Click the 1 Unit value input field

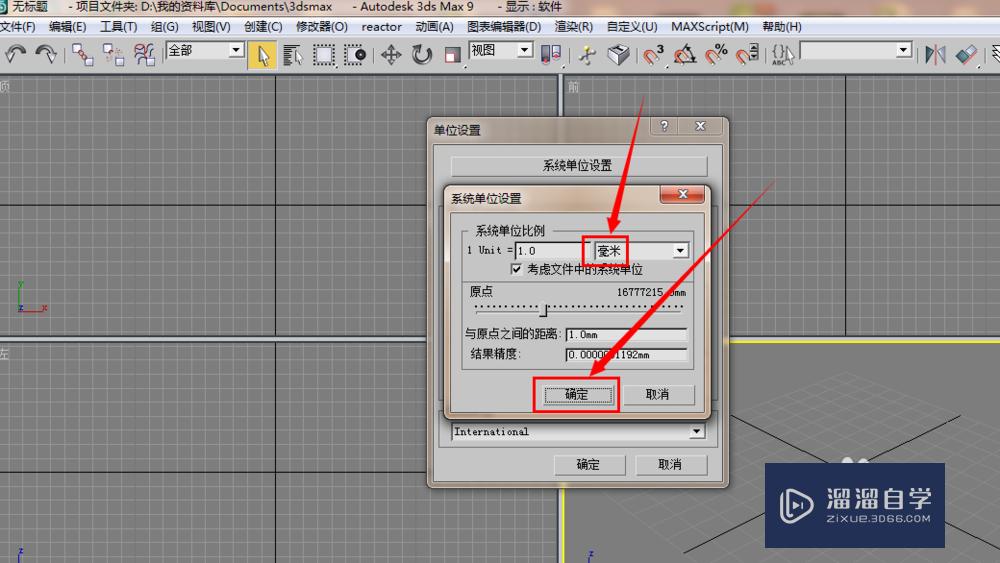click(552, 251)
